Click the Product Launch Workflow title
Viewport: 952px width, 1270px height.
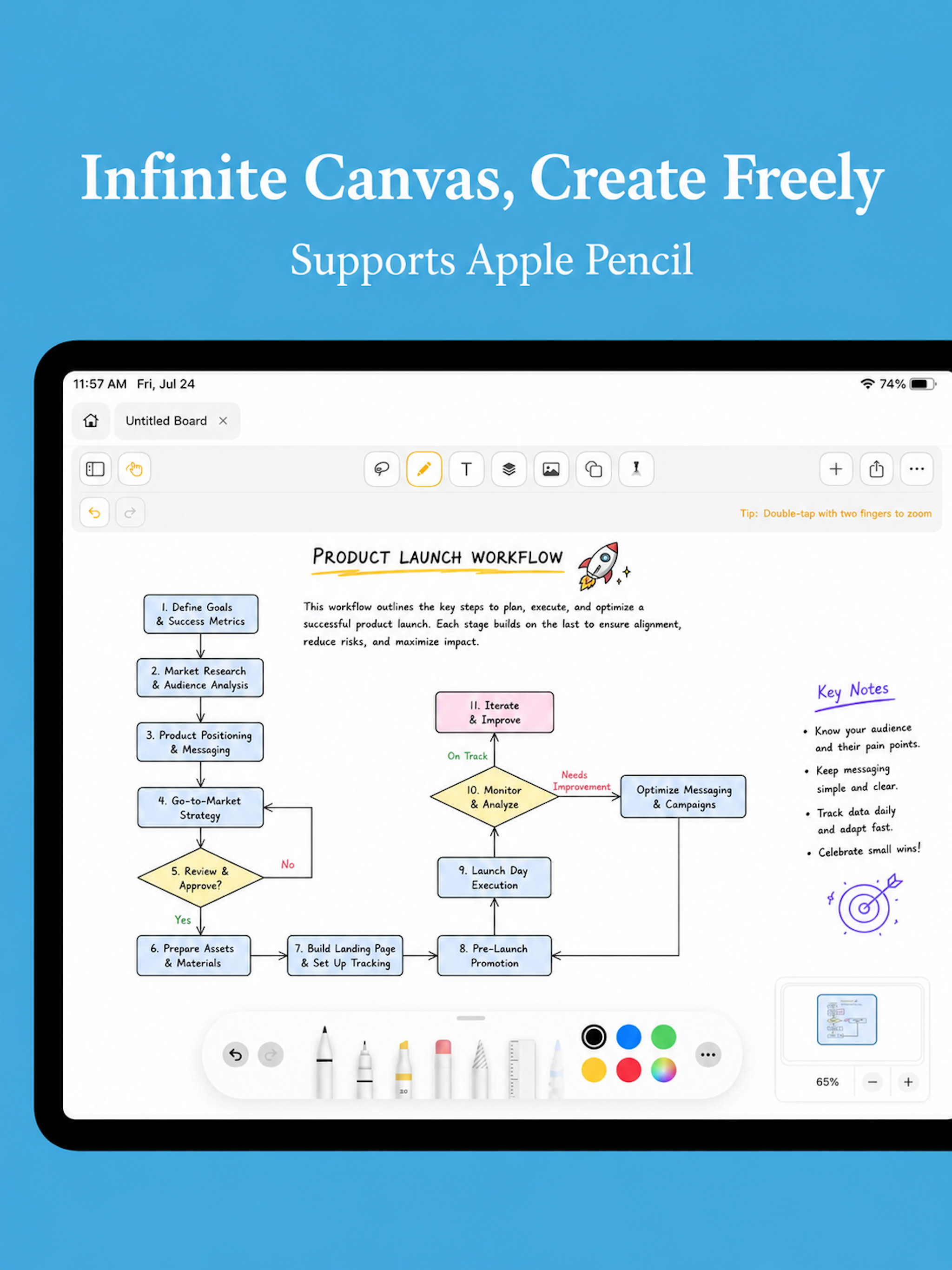[437, 557]
